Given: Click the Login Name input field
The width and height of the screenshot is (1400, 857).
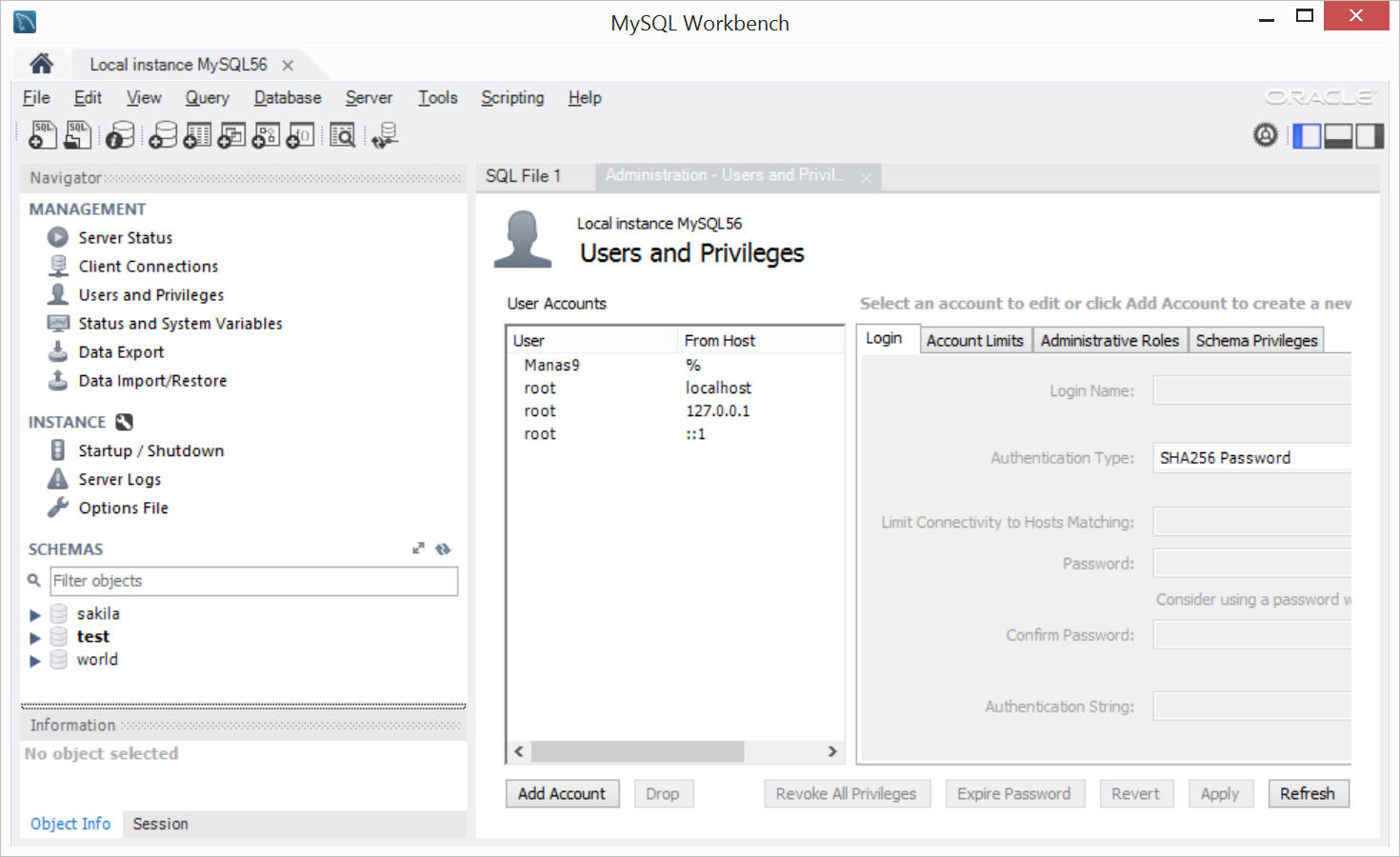Looking at the screenshot, I should pos(1251,390).
